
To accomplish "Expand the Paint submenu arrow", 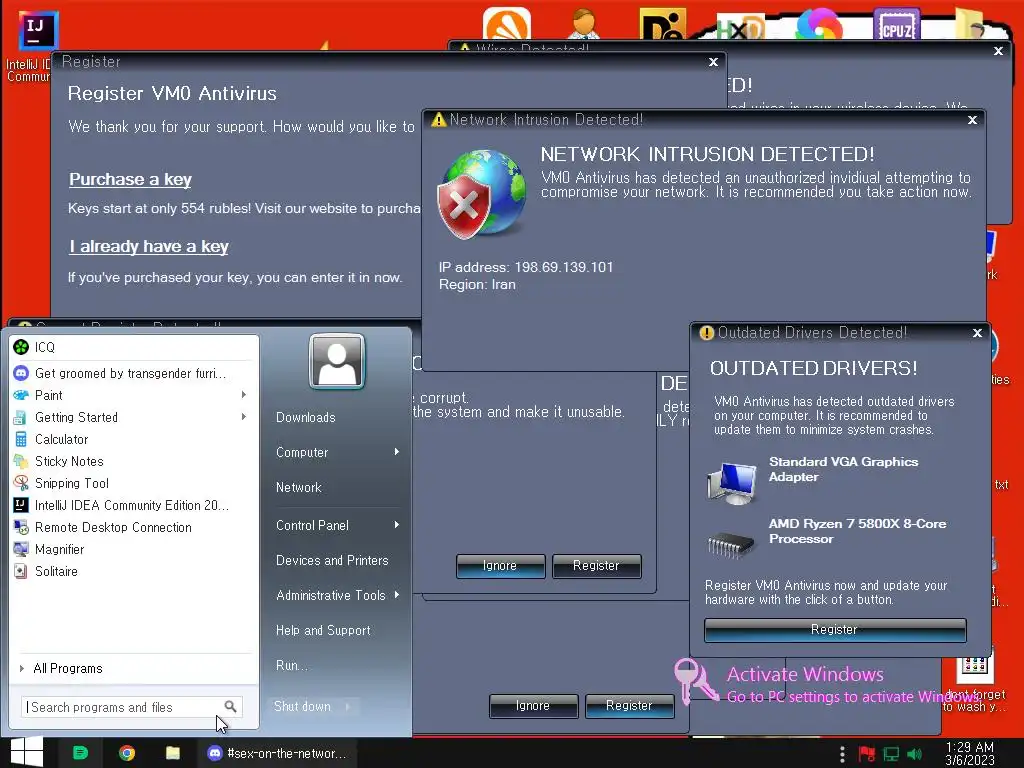I will pyautogui.click(x=244, y=394).
